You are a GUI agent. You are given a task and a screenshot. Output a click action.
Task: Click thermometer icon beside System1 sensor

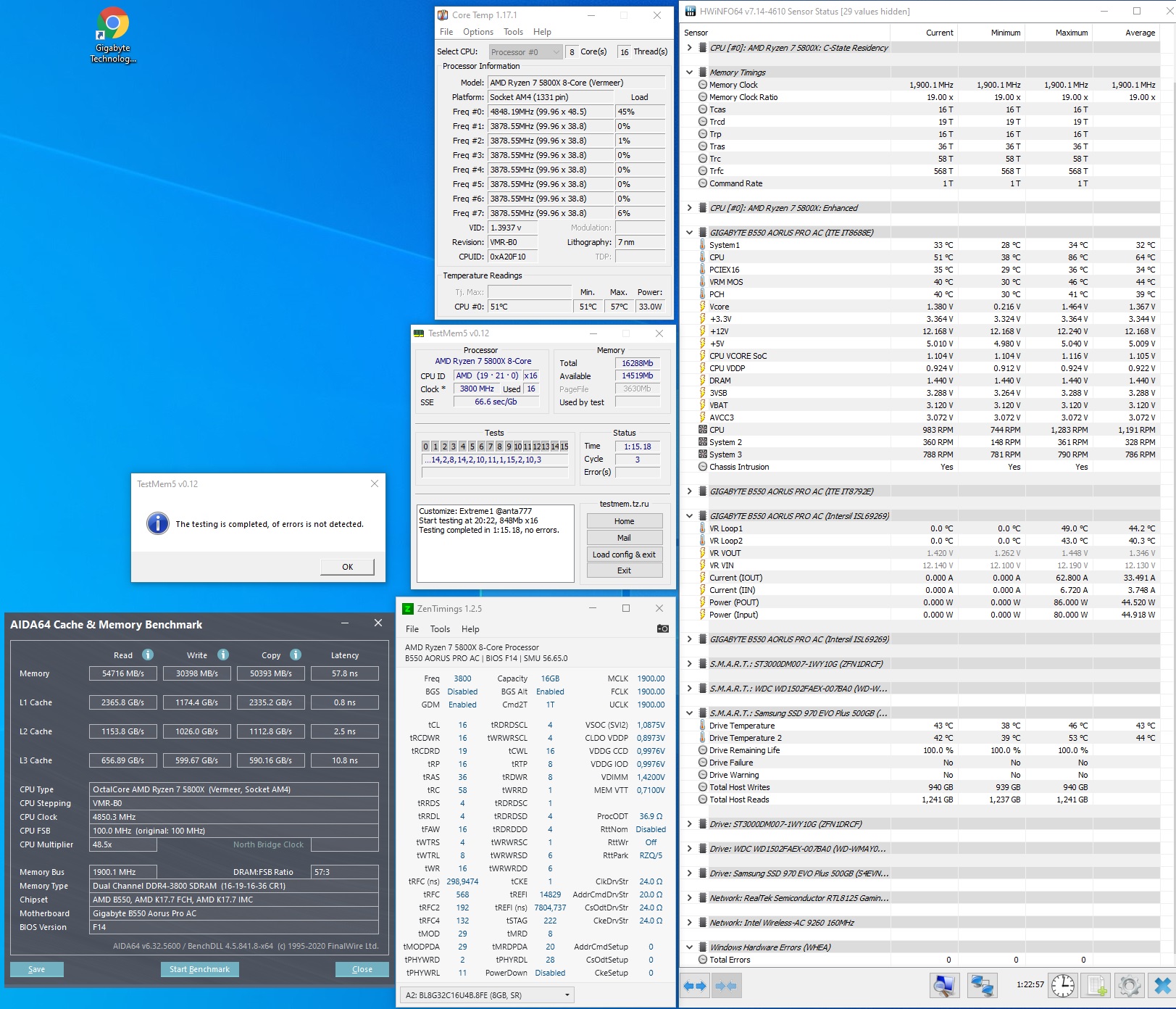click(x=702, y=245)
